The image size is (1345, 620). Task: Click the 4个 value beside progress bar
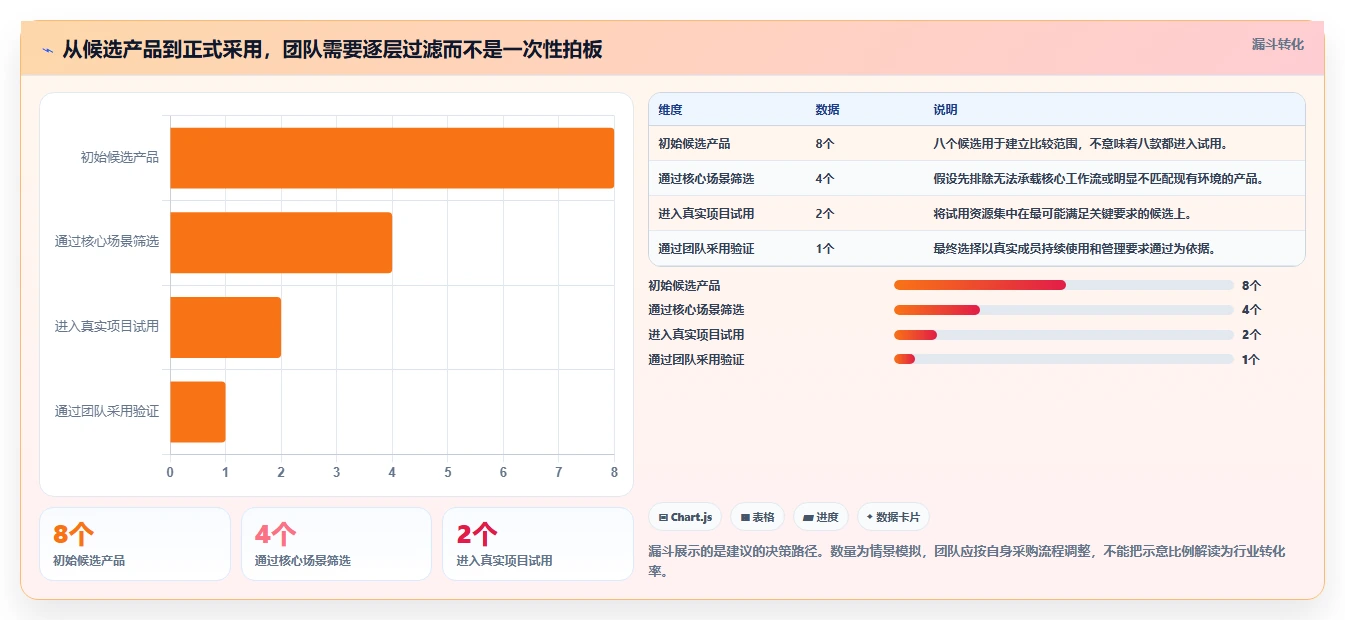tap(1251, 310)
